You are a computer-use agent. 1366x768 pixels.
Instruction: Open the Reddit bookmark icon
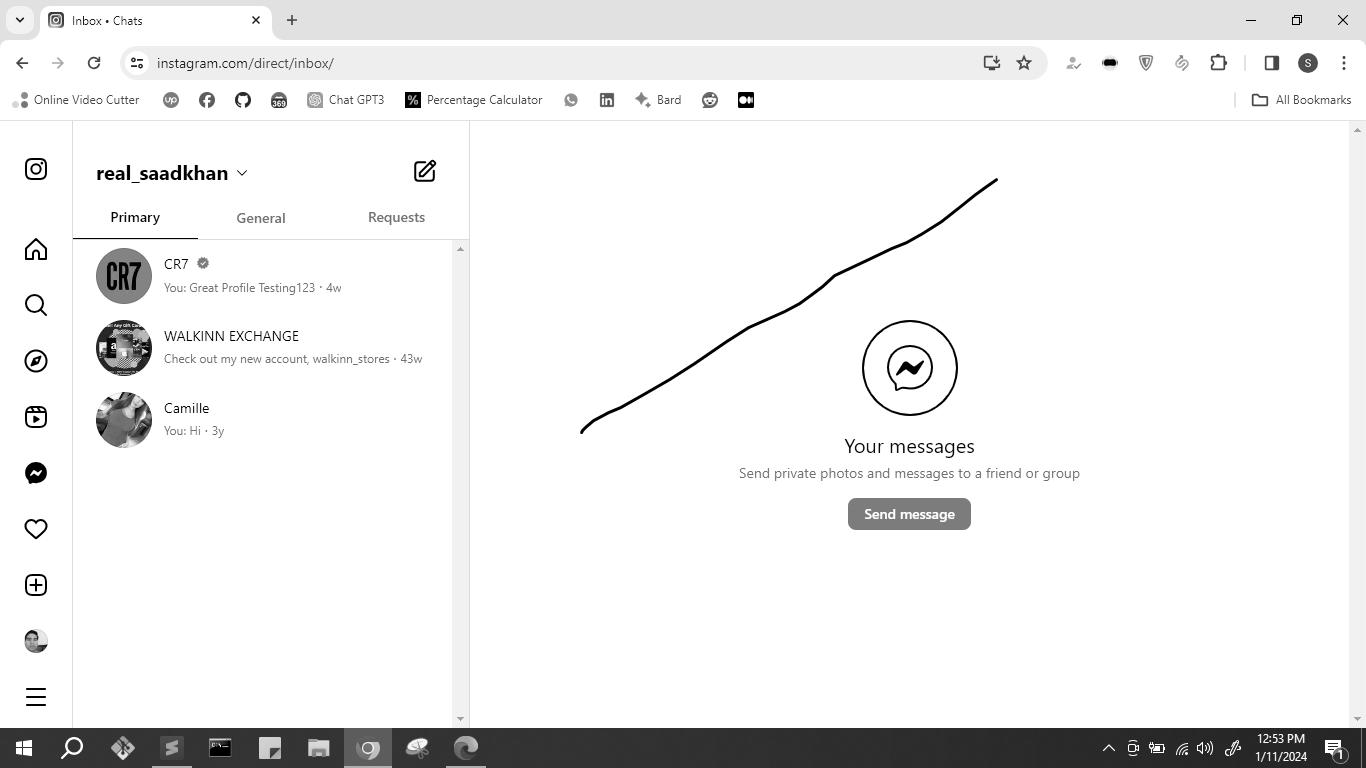point(710,100)
